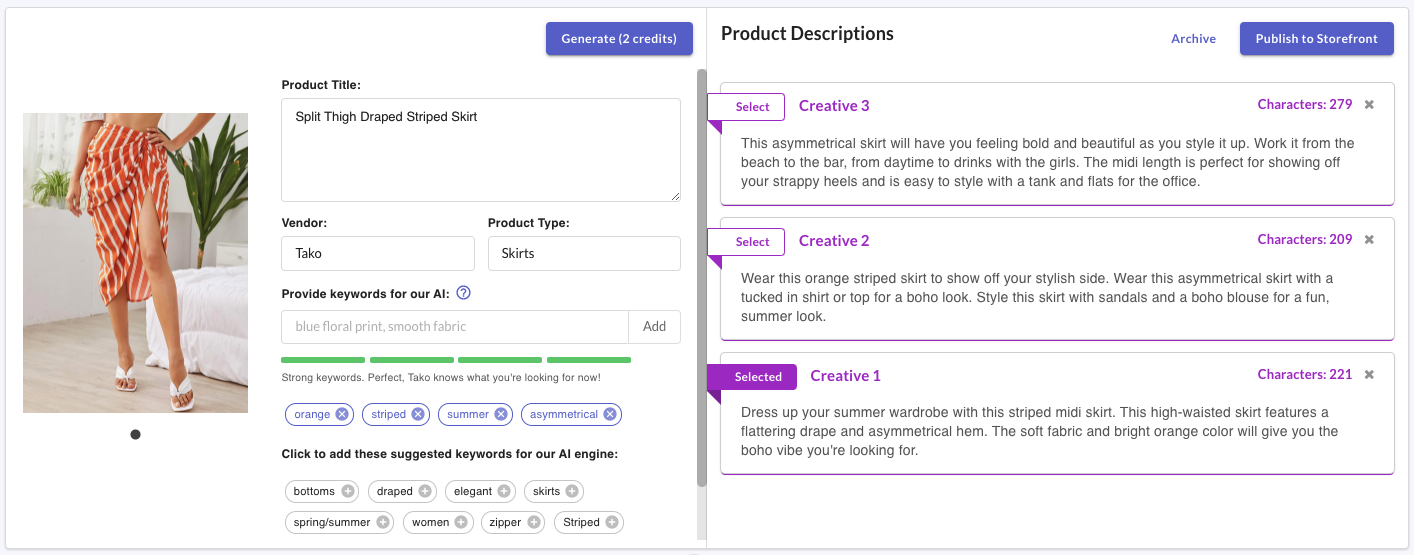Delete Creative 2 description
1414x555 pixels.
pos(1369,240)
